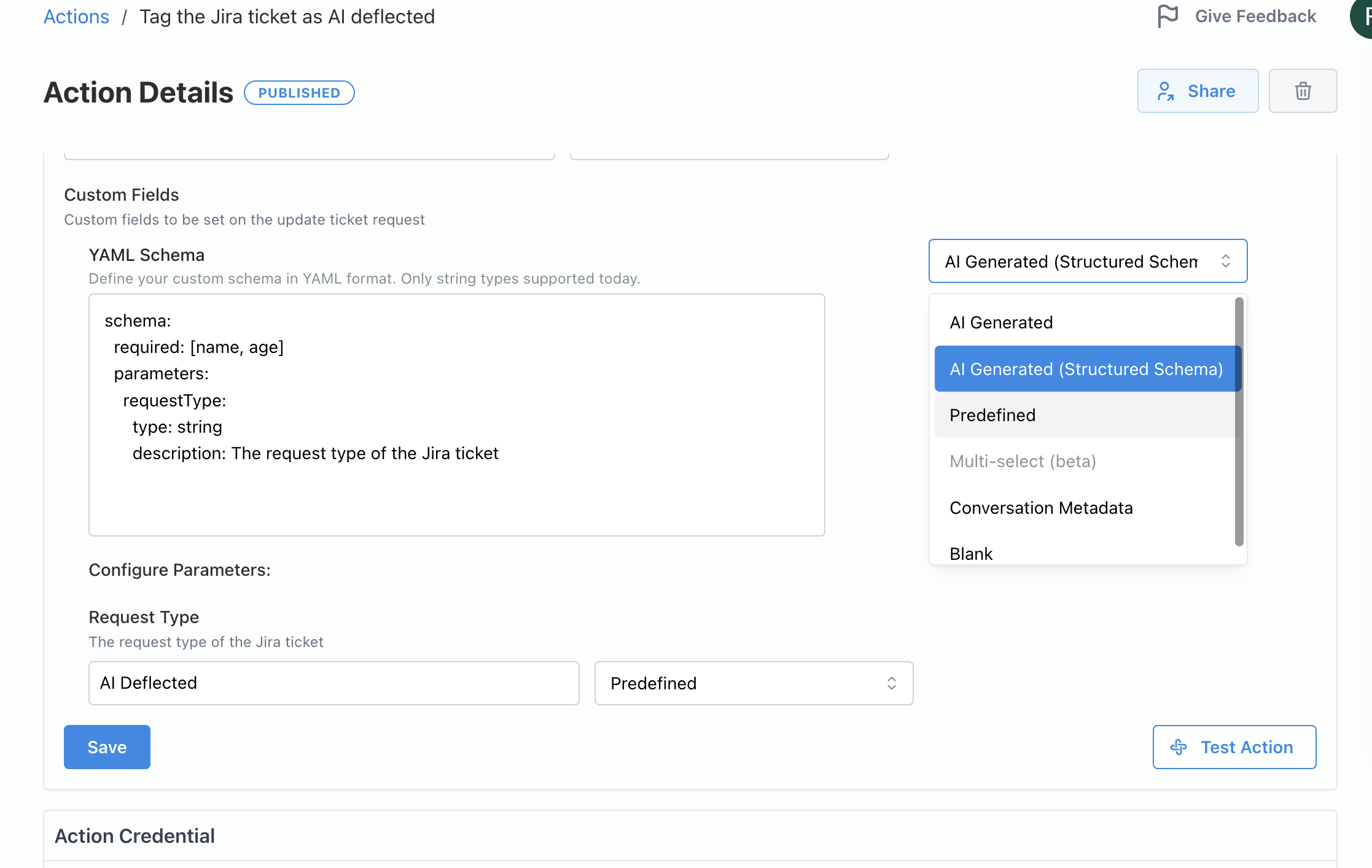
Task: Open the AI Generated (Structured Schema) dropdown
Action: [x=1087, y=261]
